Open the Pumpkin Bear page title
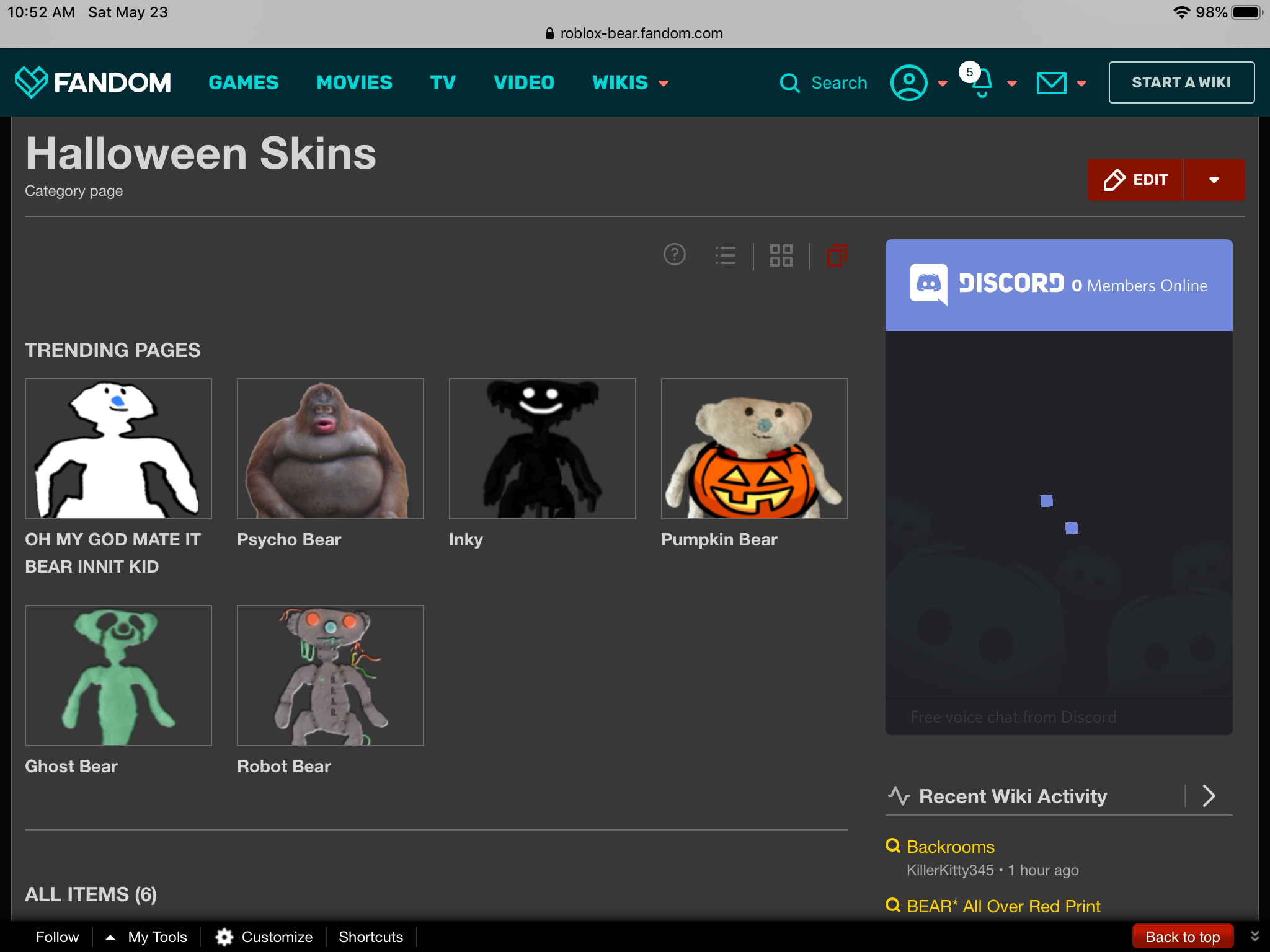This screenshot has height=952, width=1270. (x=719, y=539)
